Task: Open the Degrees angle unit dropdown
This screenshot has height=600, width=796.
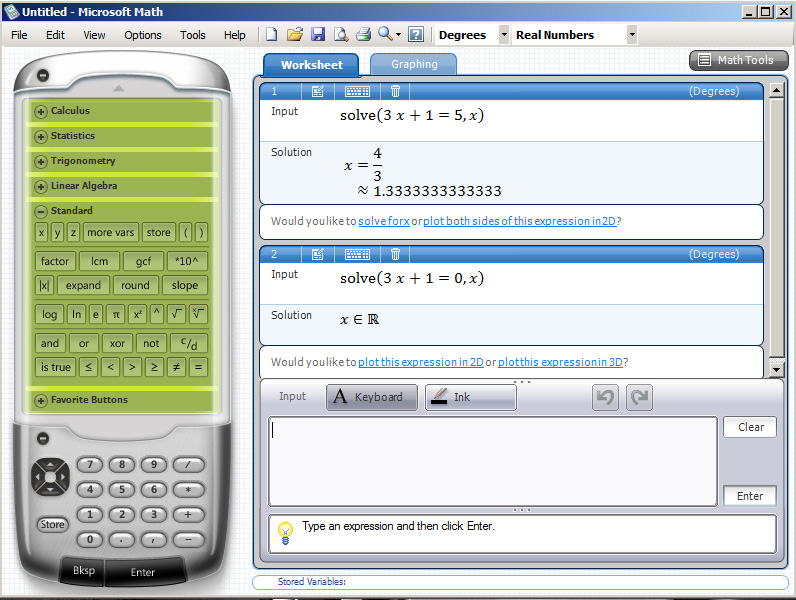Action: pos(504,35)
